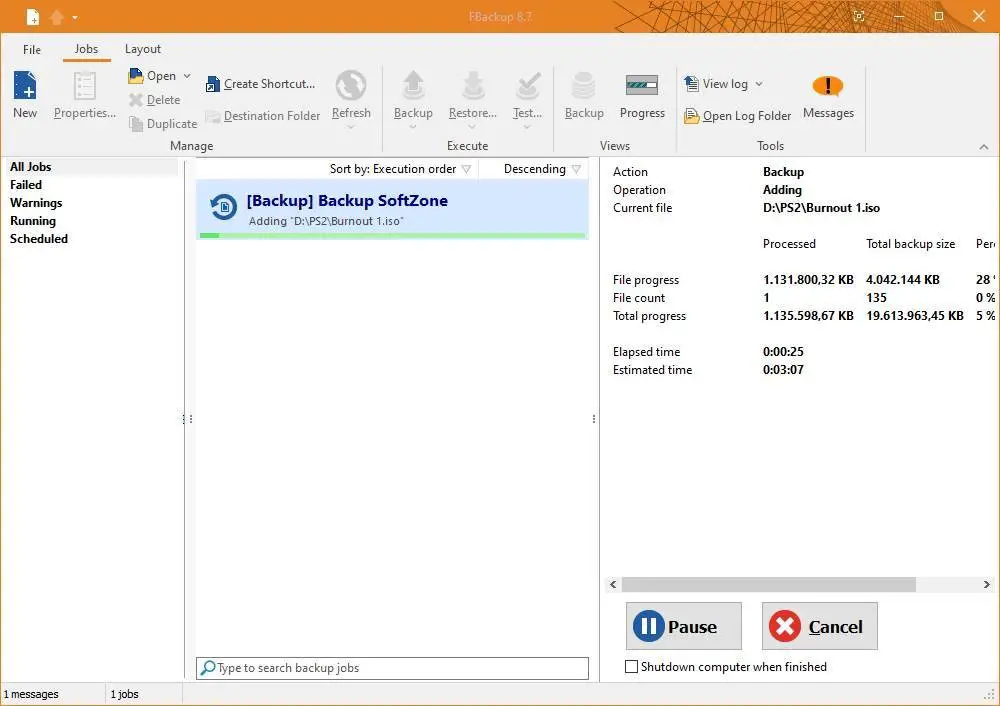Expand the Open dropdown arrow
This screenshot has height=706, width=1000.
coord(187,76)
